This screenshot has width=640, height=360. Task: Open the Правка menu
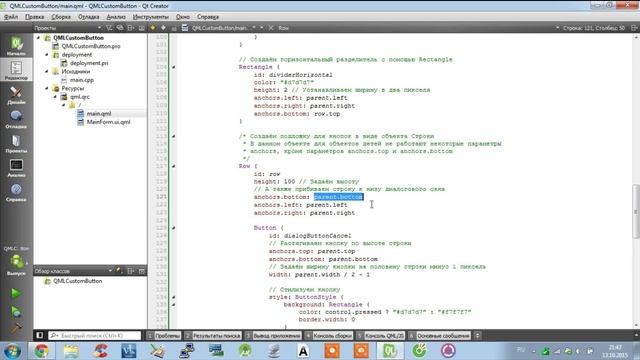tap(34, 17)
